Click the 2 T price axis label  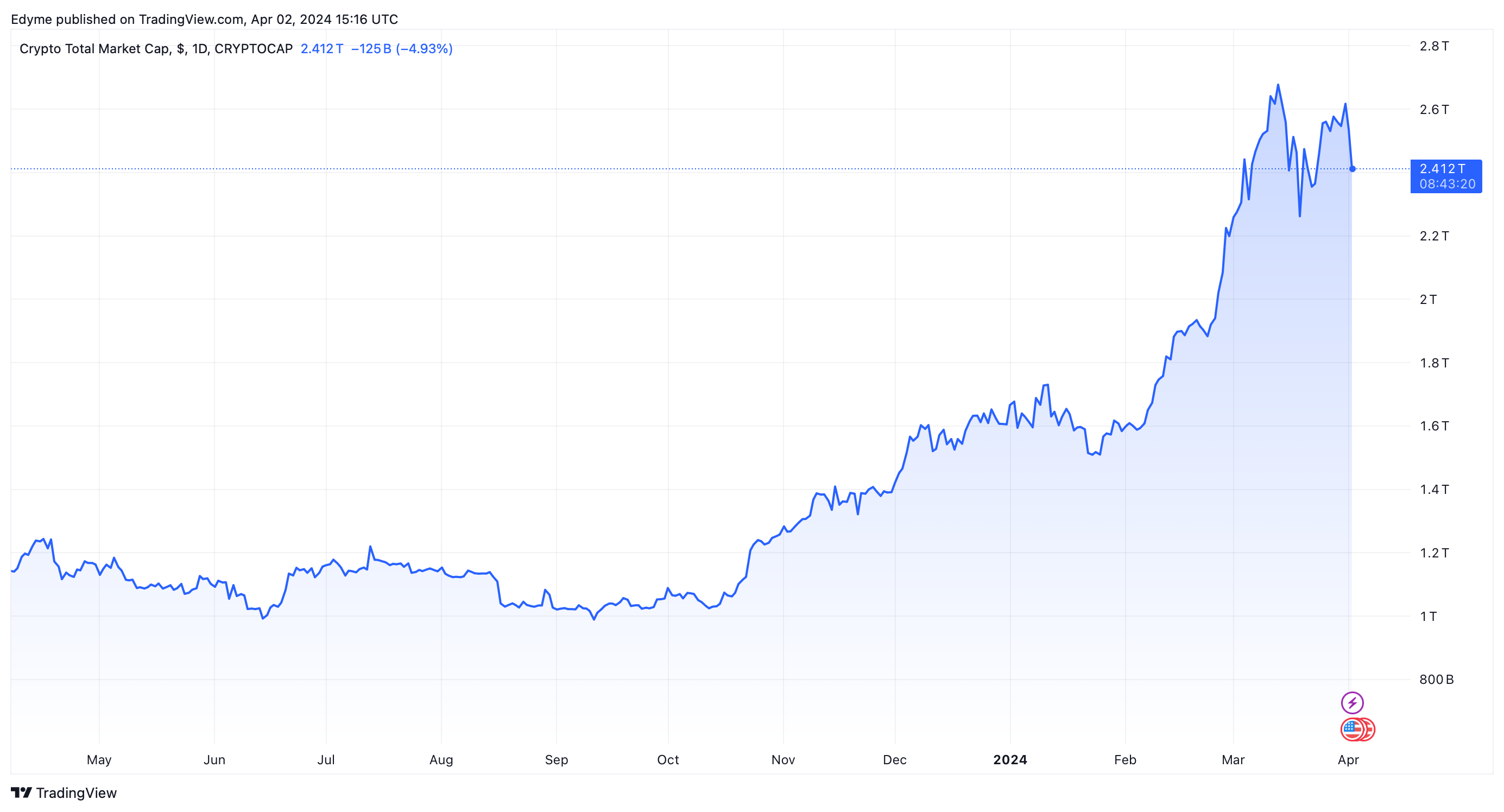point(1428,300)
